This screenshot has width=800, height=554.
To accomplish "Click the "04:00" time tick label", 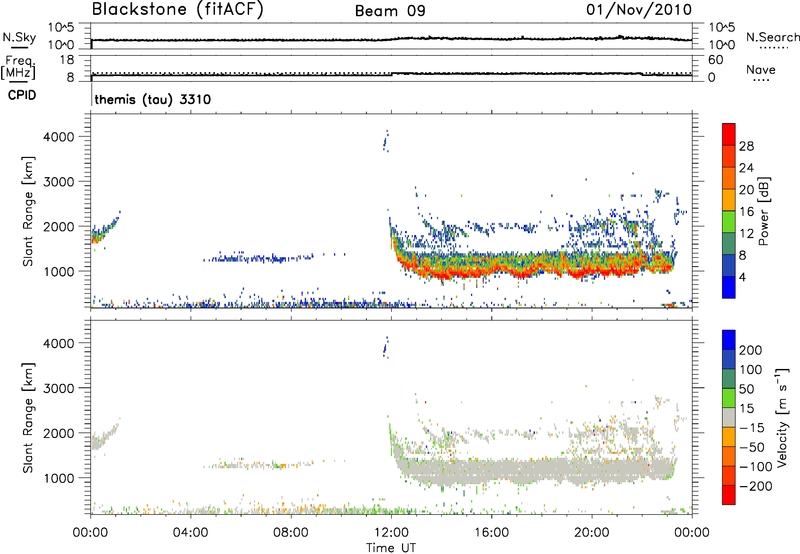I will 190,533.
